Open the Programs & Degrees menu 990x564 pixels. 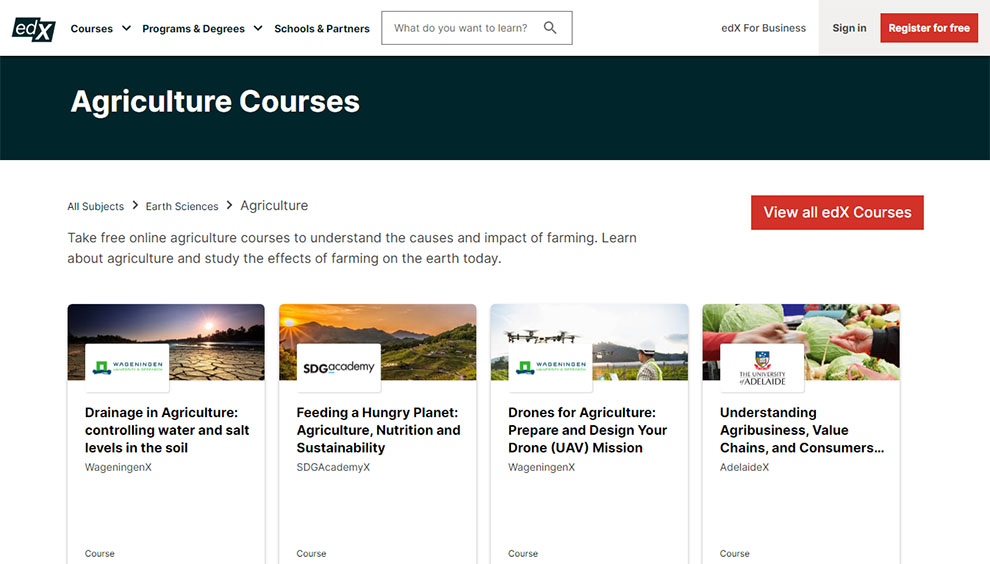click(193, 28)
